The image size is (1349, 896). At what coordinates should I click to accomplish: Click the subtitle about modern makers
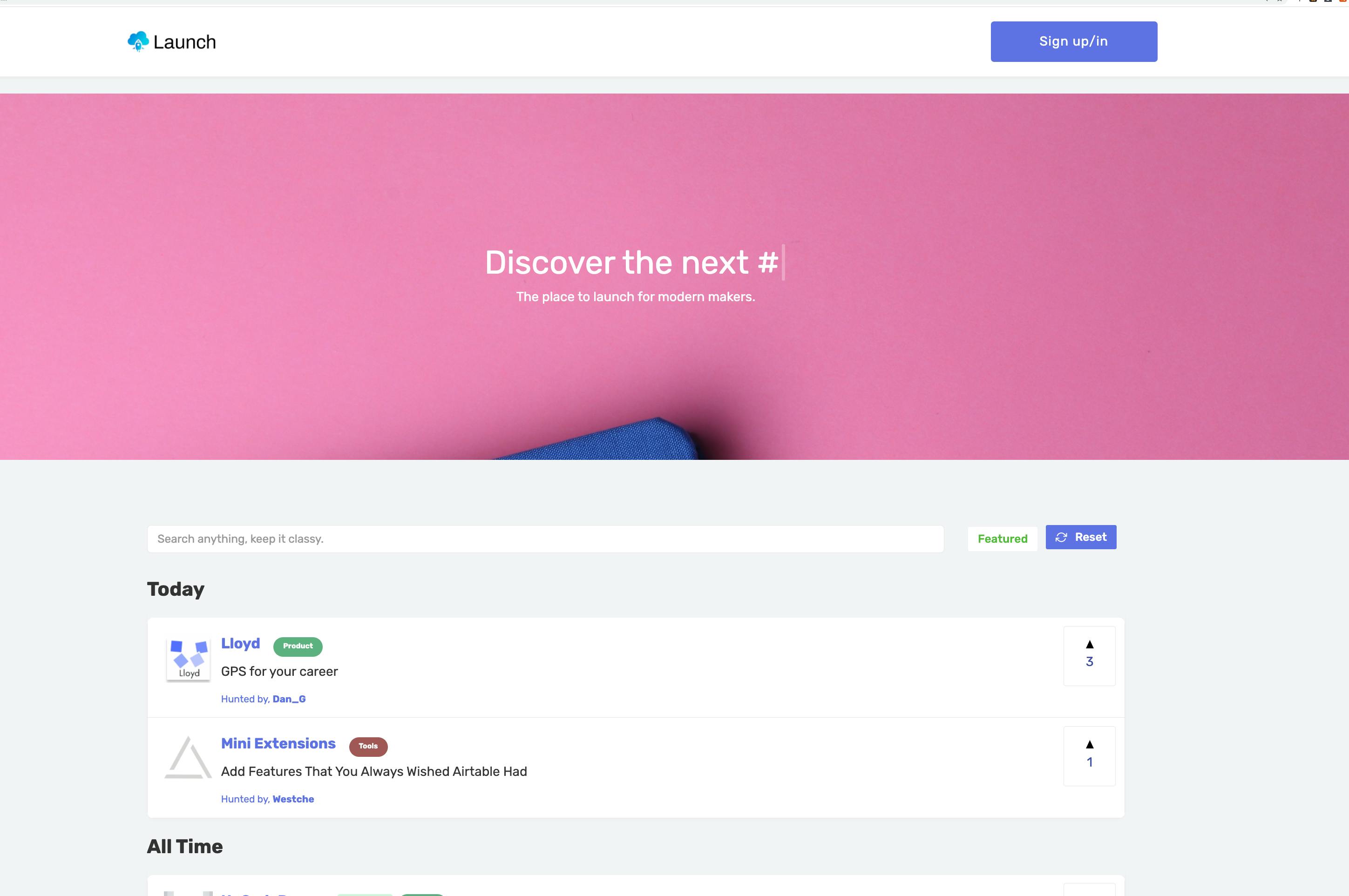point(636,296)
